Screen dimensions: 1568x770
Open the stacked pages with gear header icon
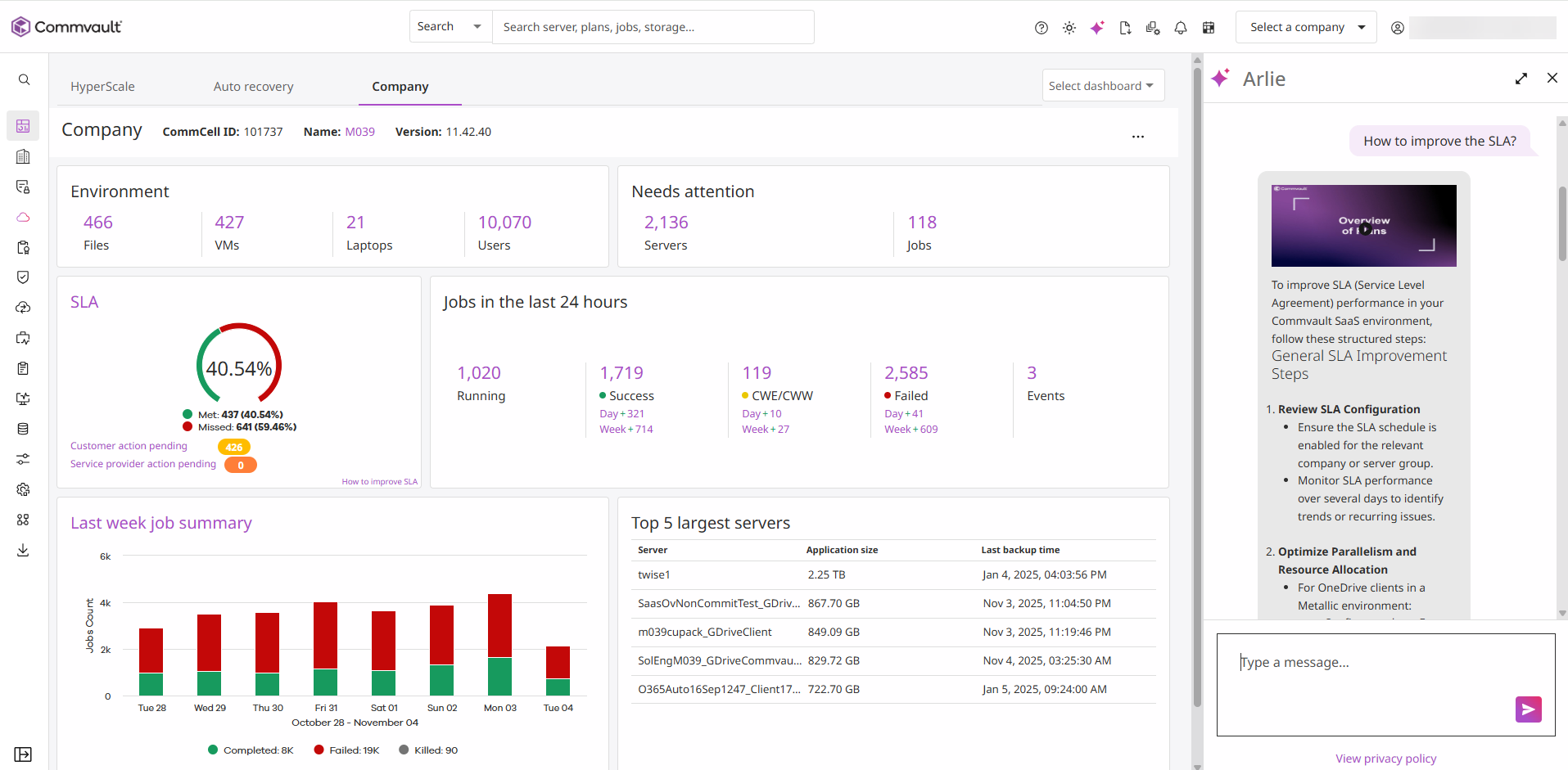[x=1153, y=28]
